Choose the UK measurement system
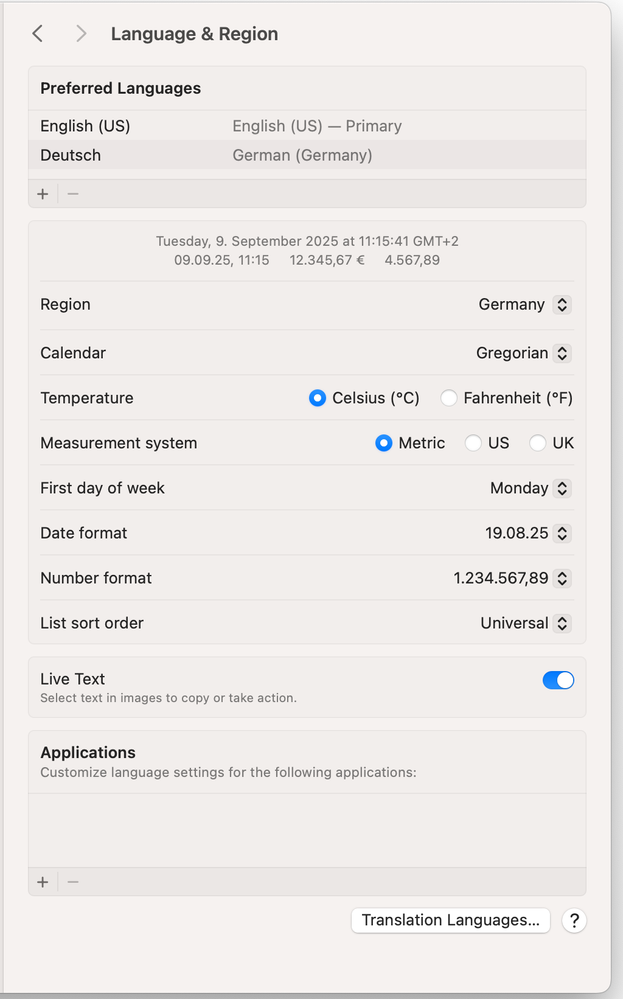623x999 pixels. 538,443
